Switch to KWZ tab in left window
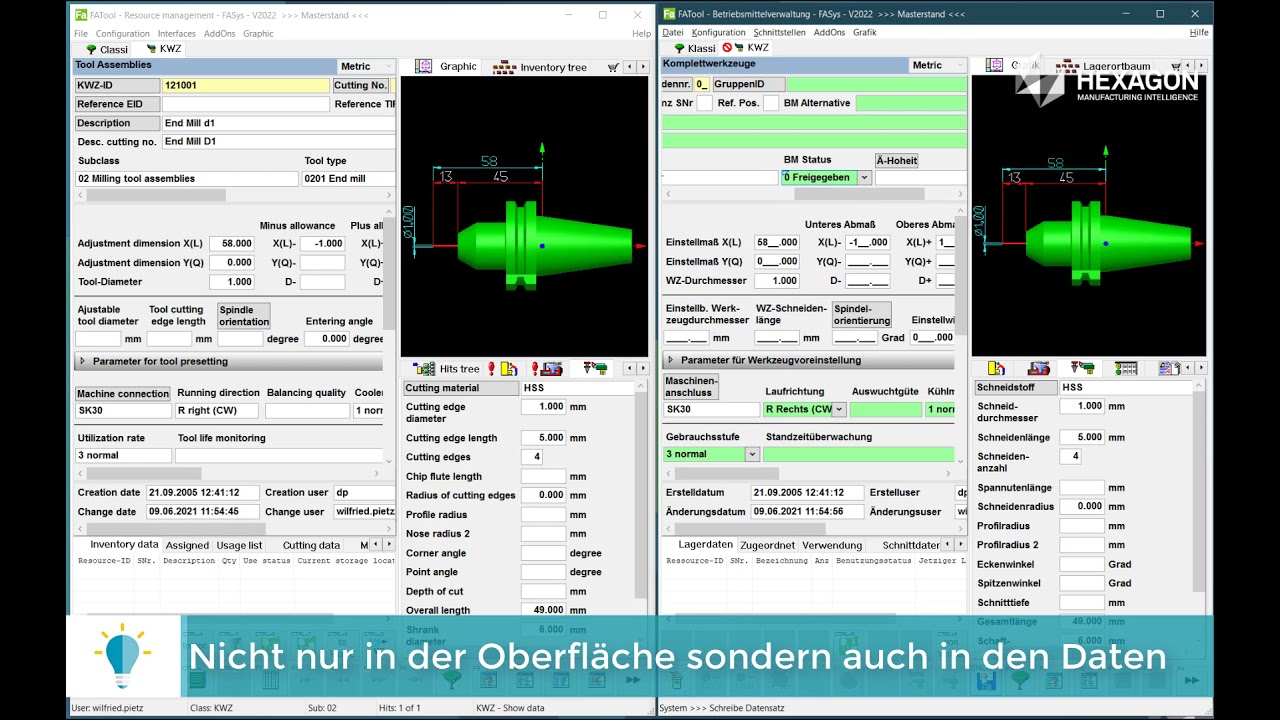This screenshot has width=1280, height=720. pyautogui.click(x=164, y=48)
